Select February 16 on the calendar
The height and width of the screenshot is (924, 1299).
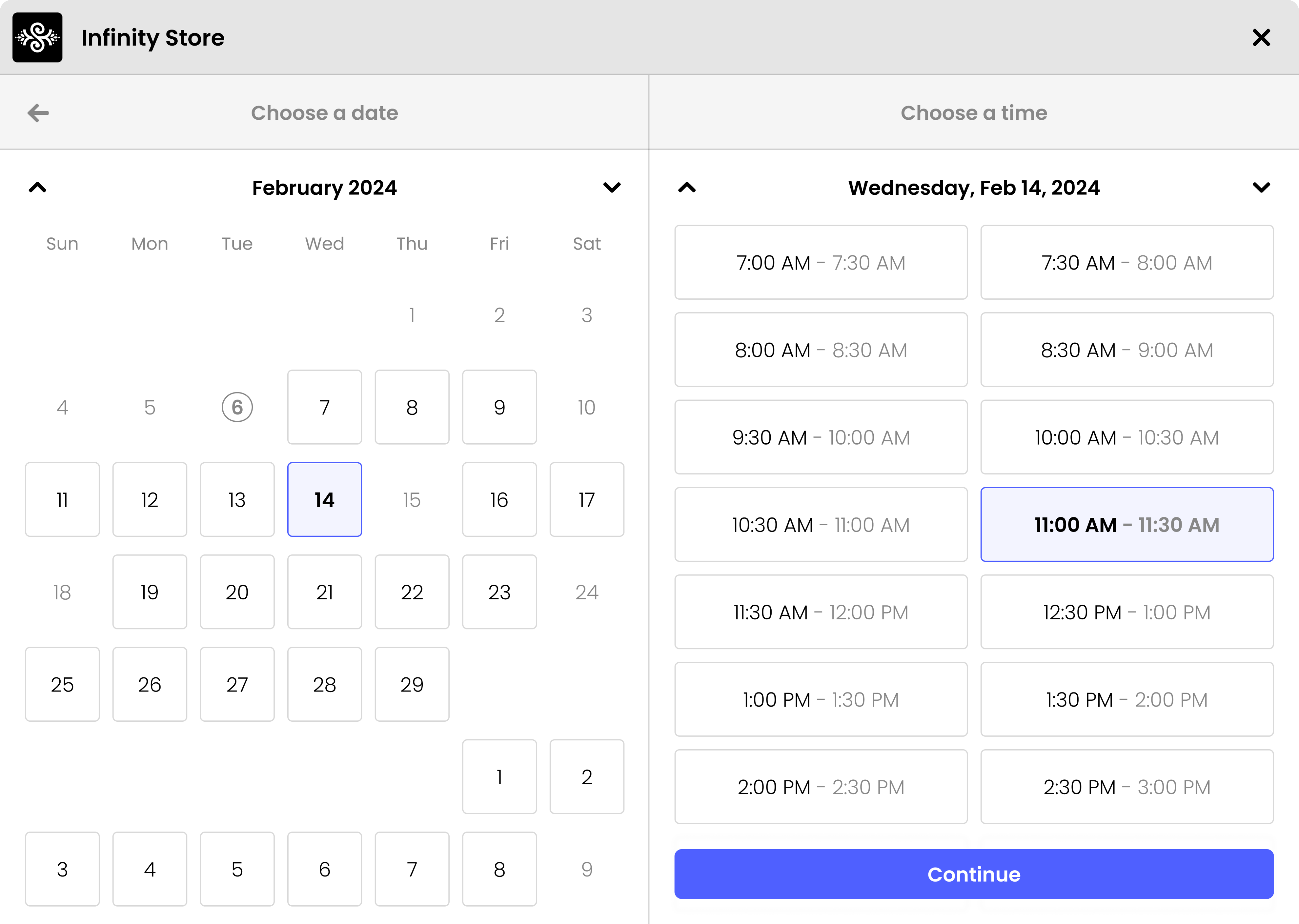click(499, 499)
